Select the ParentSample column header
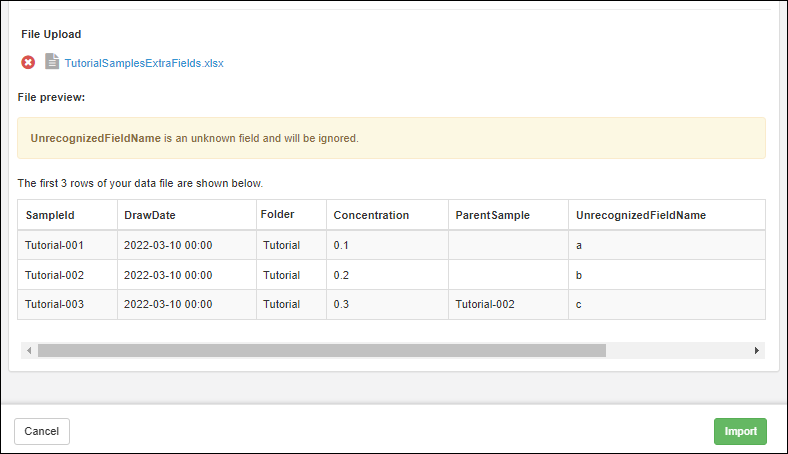 pyautogui.click(x=492, y=215)
